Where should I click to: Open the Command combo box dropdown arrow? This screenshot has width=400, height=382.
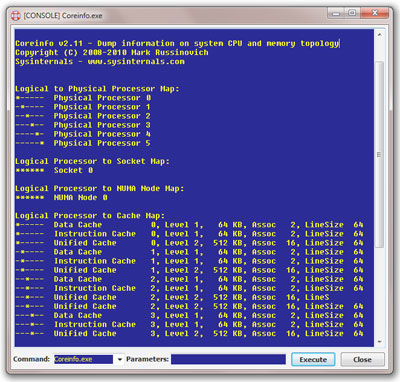pos(120,359)
